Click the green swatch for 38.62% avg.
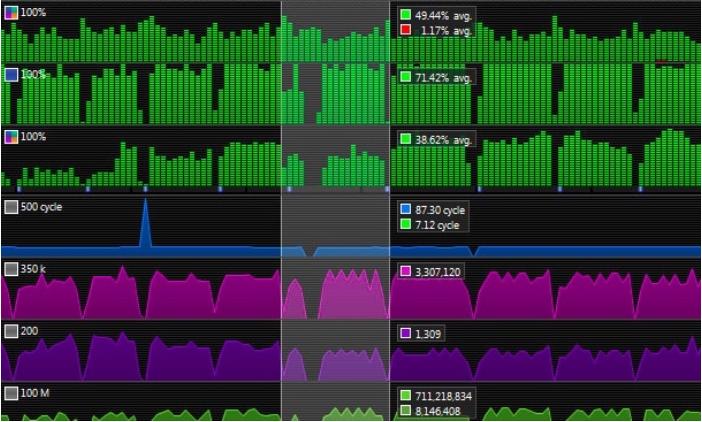This screenshot has width=702, height=422. pyautogui.click(x=406, y=140)
